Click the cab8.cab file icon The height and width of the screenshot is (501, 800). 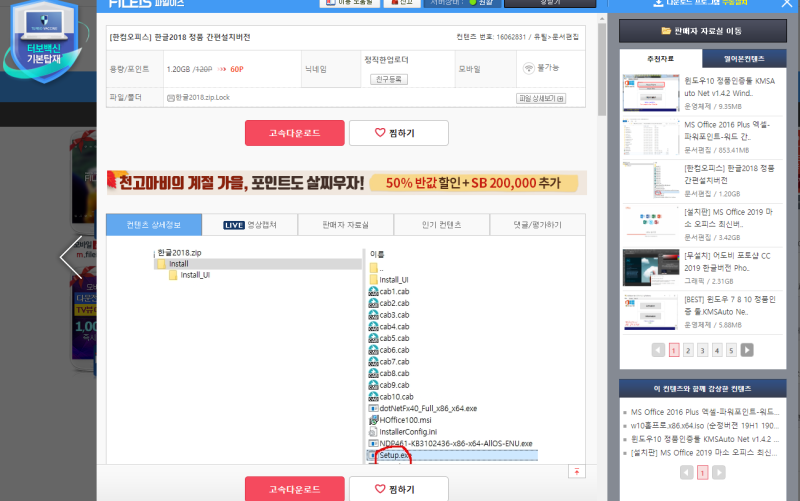click(x=373, y=373)
